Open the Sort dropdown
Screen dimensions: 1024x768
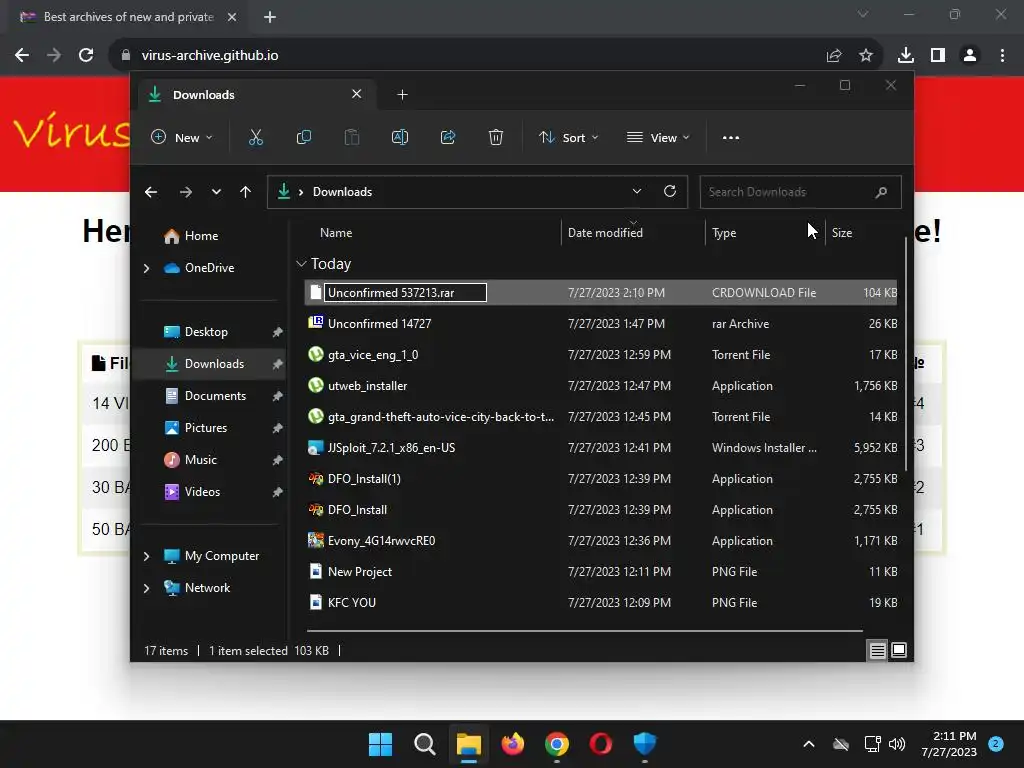pos(568,138)
